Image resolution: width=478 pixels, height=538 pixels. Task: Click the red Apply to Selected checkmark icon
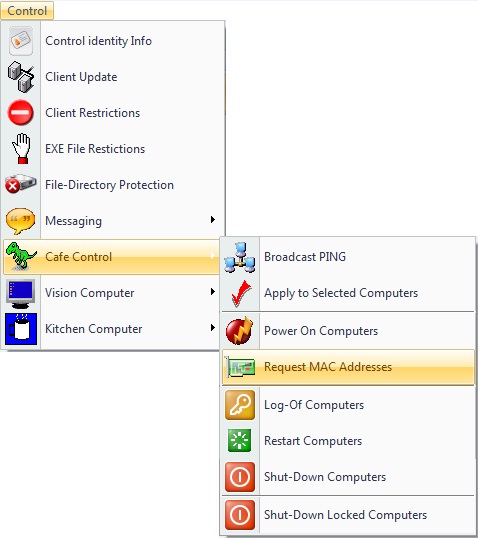coord(241,293)
